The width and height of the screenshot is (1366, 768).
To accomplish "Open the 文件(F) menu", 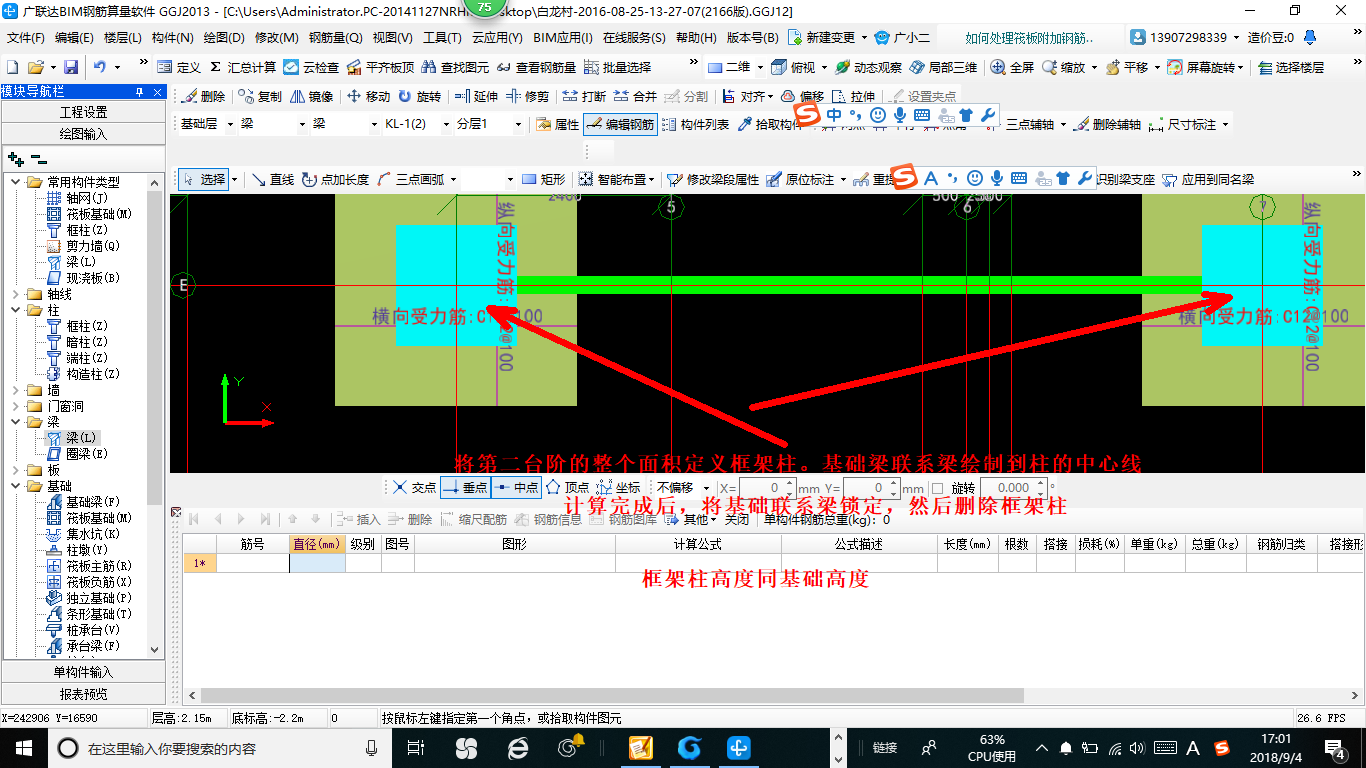I will point(27,38).
